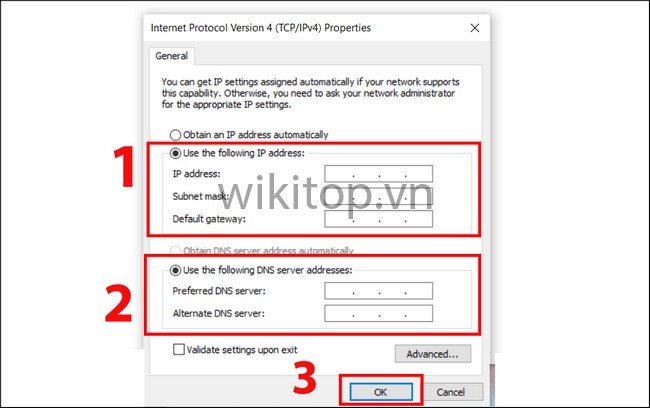The image size is (650, 408).
Task: Click the last octet of IP address
Action: (x=419, y=174)
